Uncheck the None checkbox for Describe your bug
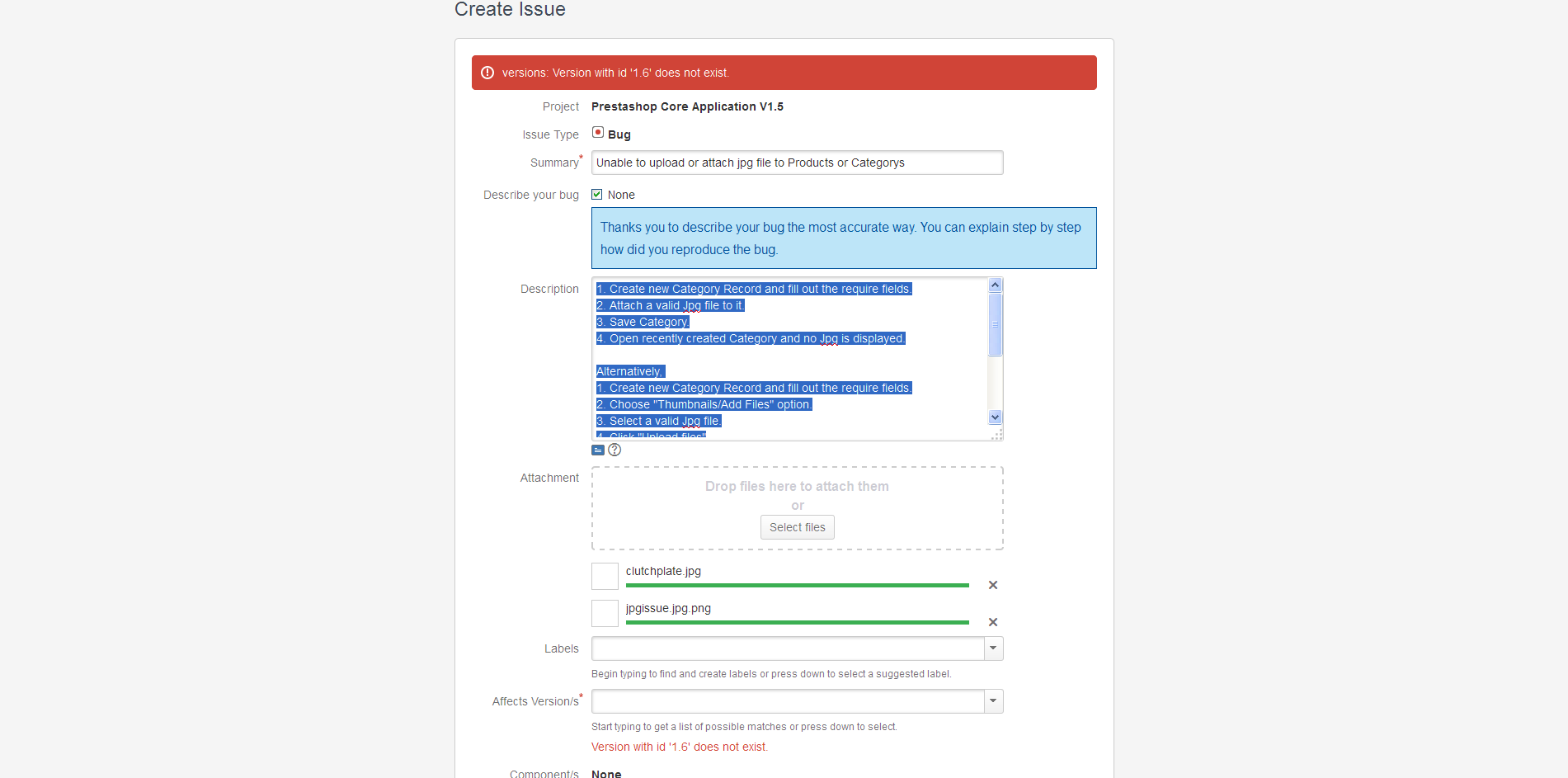Viewport: 1568px width, 778px height. point(597,195)
